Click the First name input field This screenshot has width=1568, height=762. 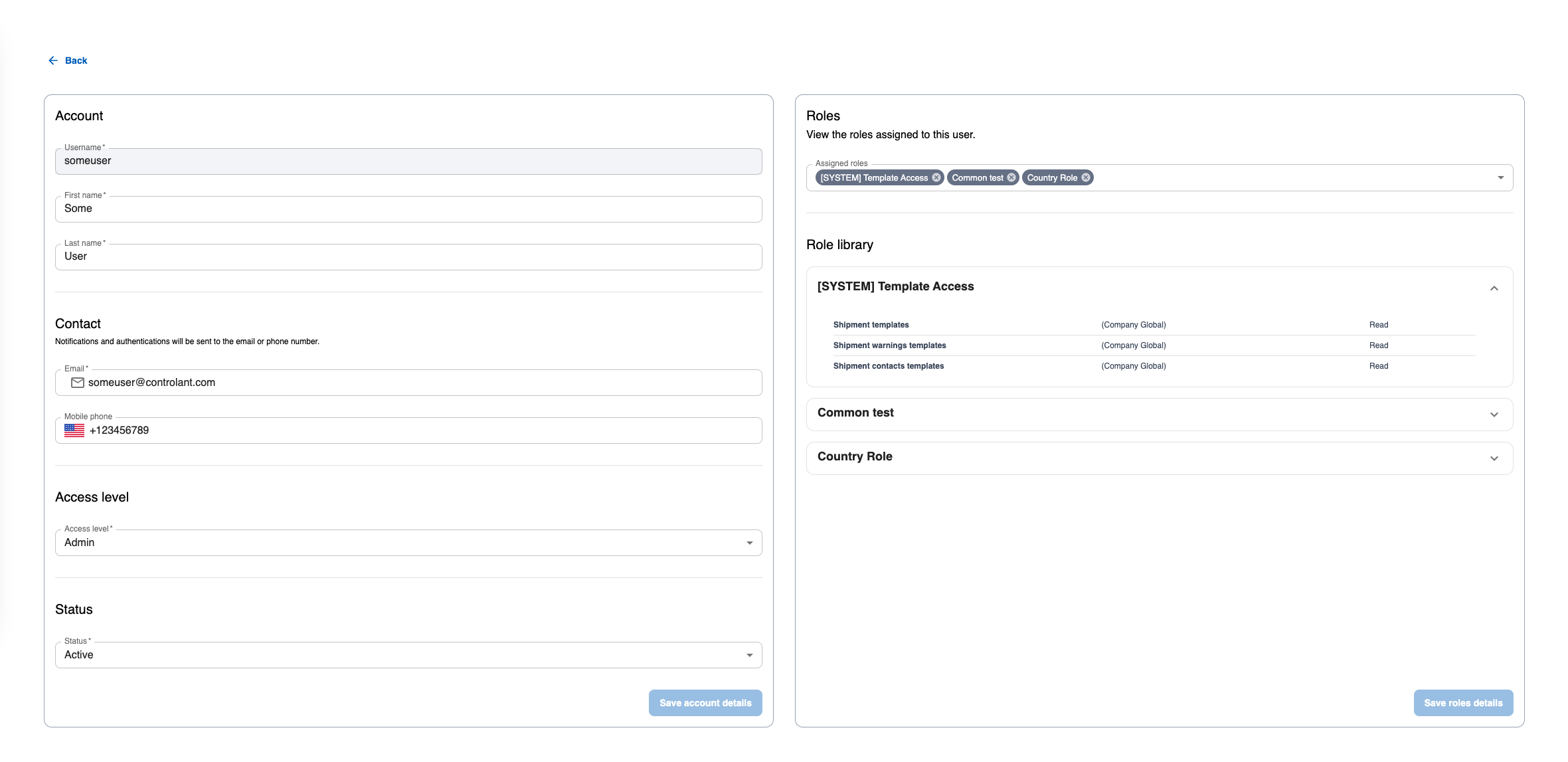[x=408, y=209]
